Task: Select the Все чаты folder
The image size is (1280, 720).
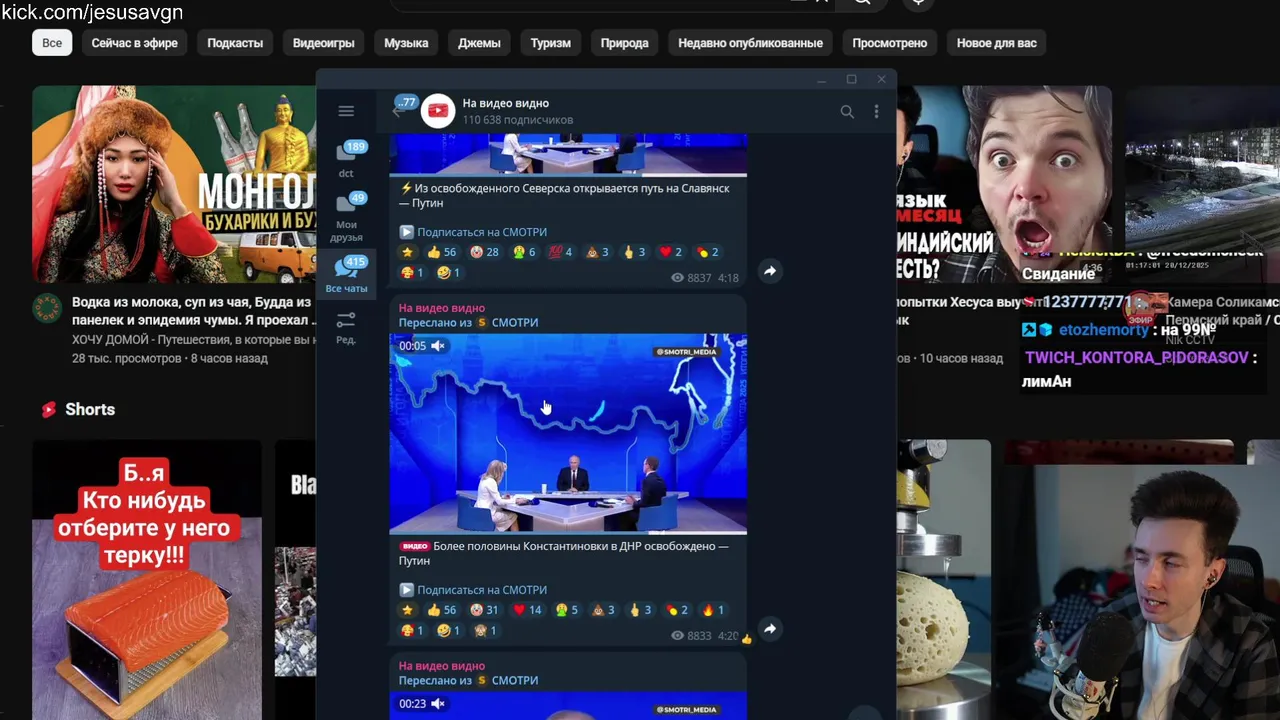Action: (346, 275)
